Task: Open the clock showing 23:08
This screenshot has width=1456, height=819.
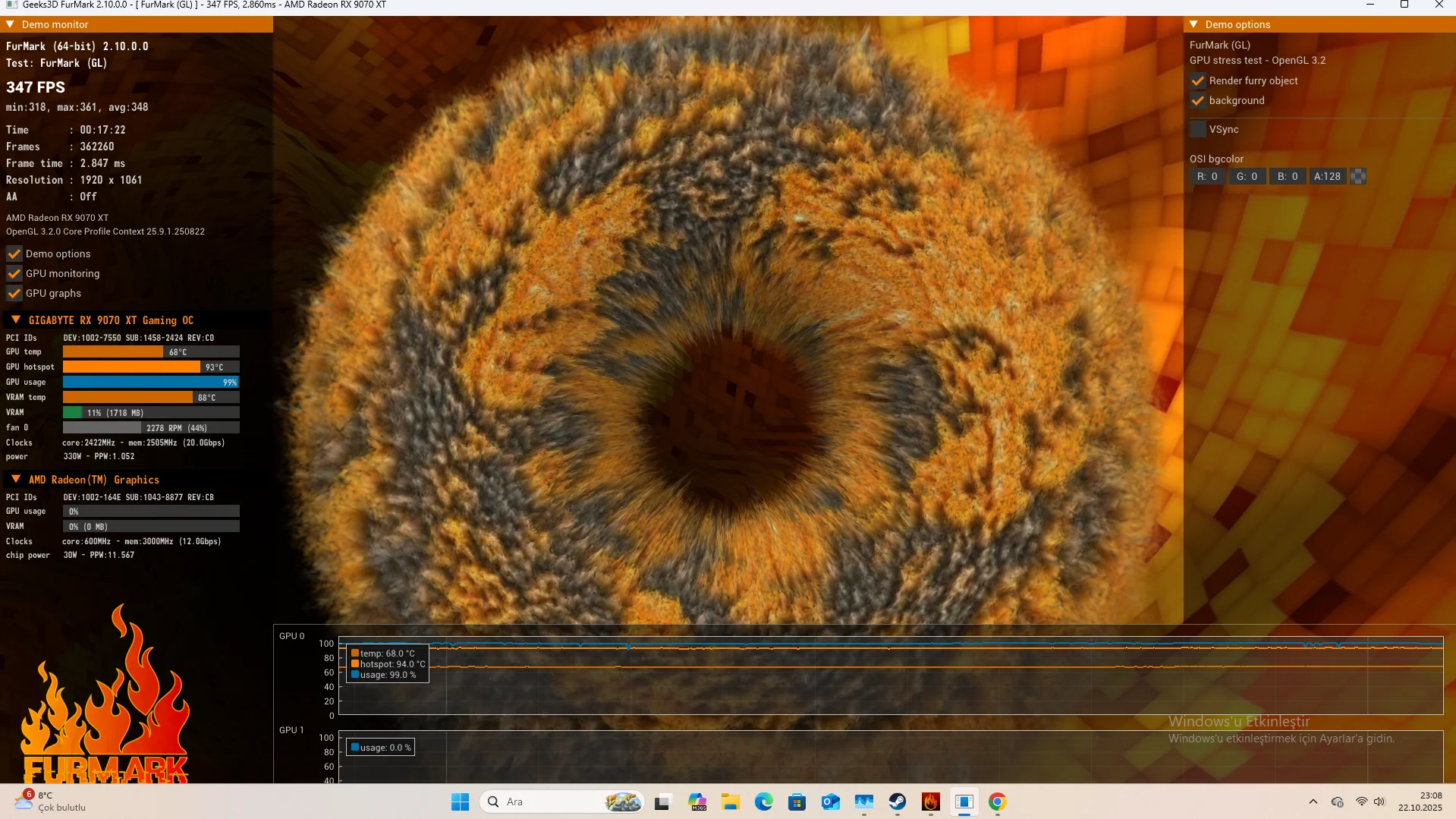Action: click(1420, 802)
